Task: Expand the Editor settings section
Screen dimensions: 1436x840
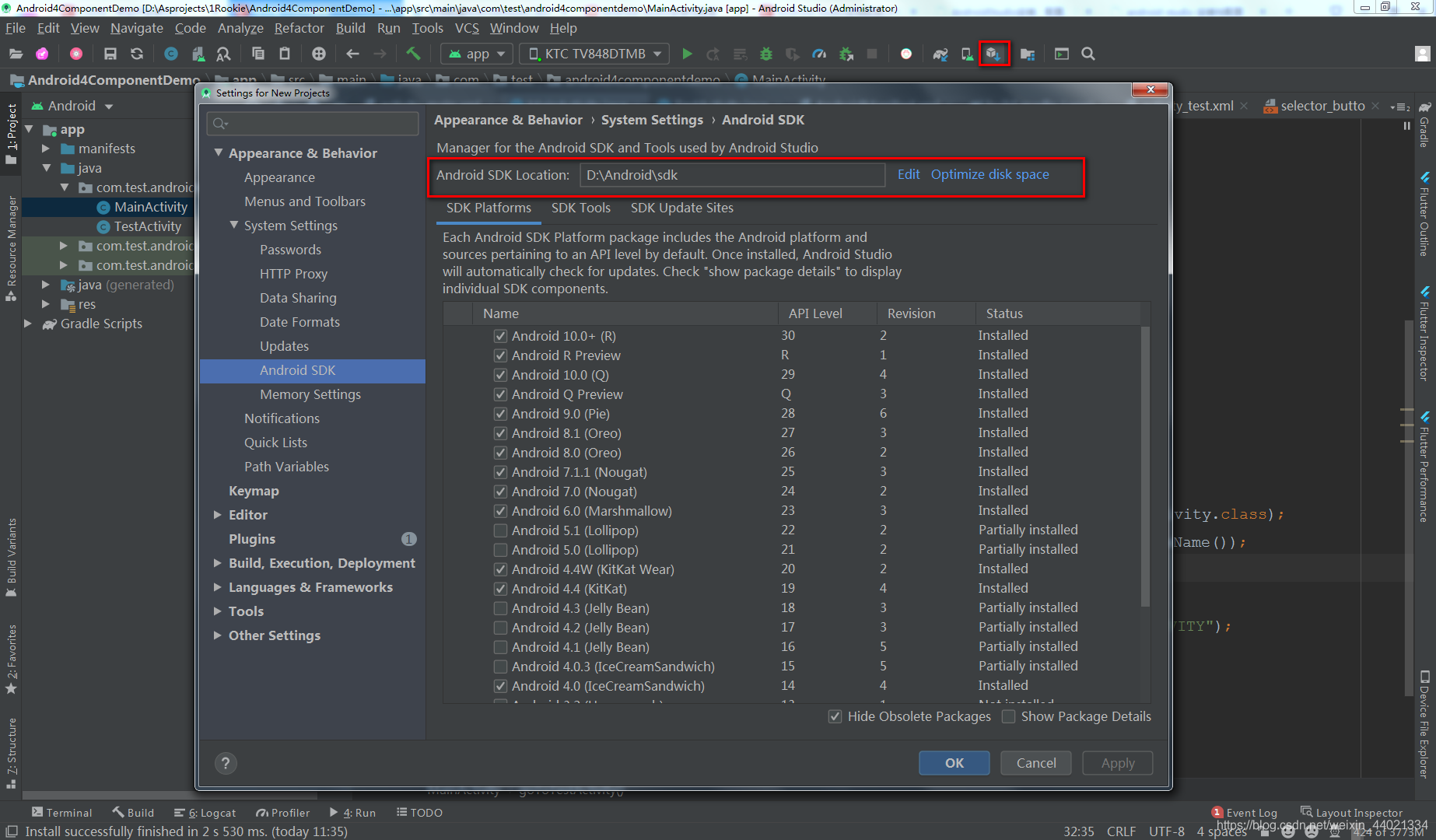Action: pyautogui.click(x=218, y=515)
